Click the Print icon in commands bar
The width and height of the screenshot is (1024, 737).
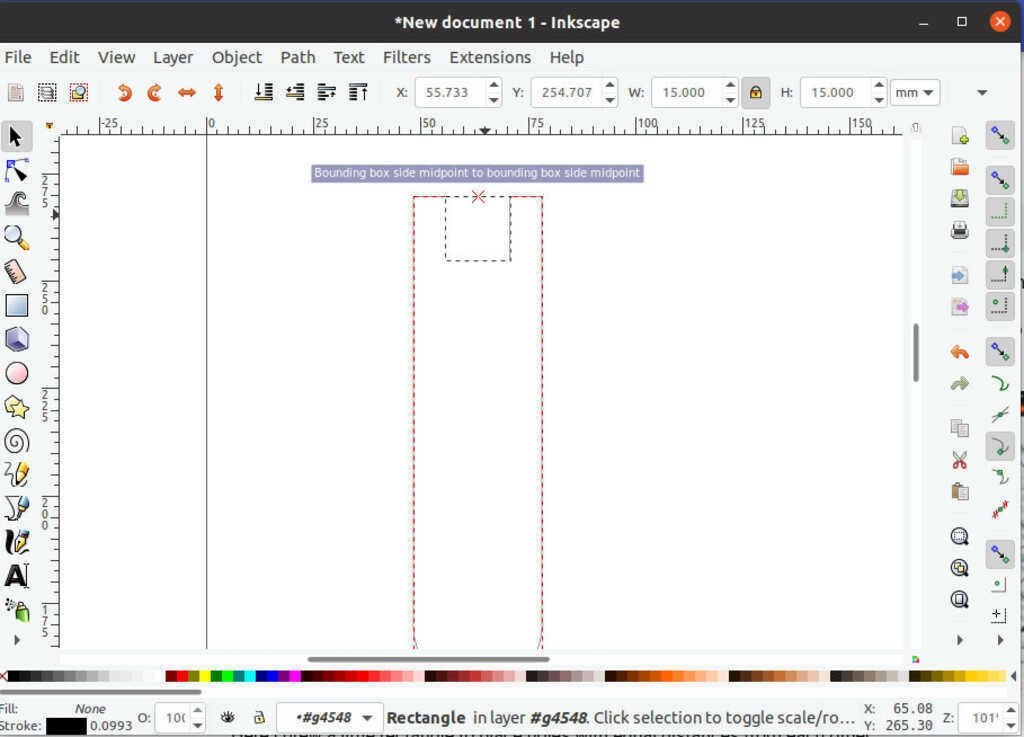tap(959, 230)
